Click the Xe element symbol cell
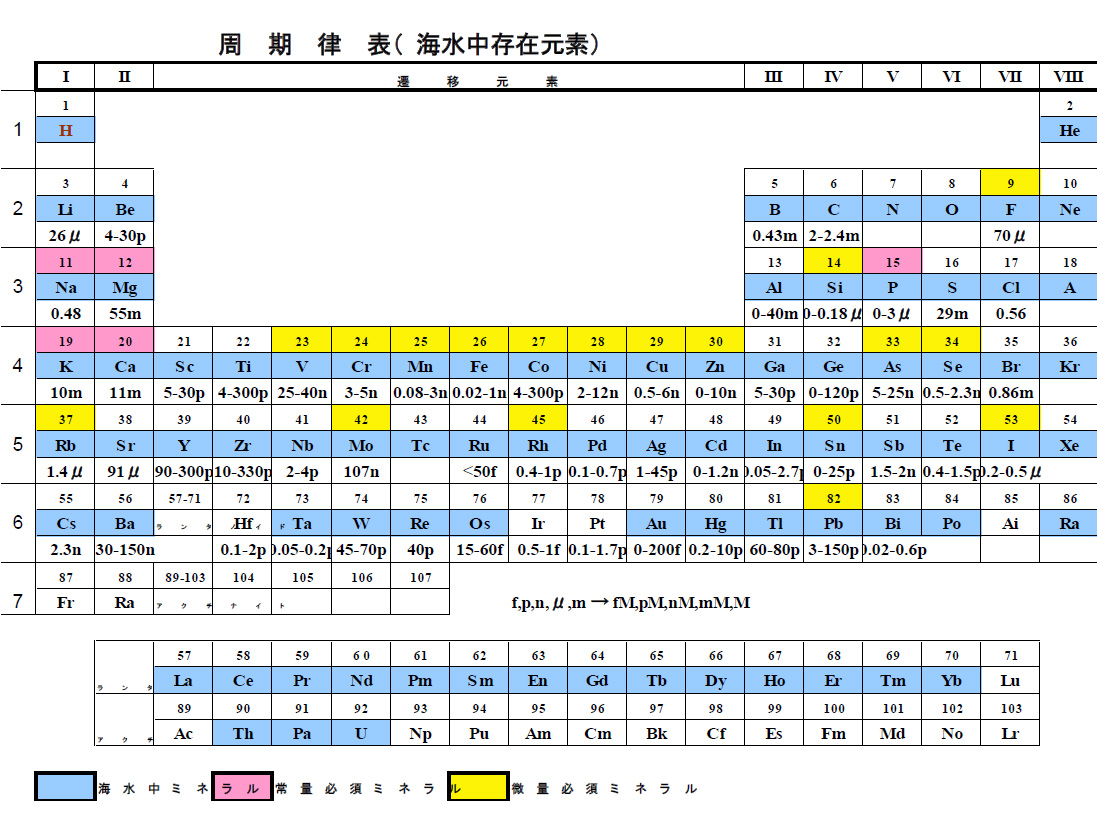This screenshot has width=1097, height=820. pos(1069,446)
